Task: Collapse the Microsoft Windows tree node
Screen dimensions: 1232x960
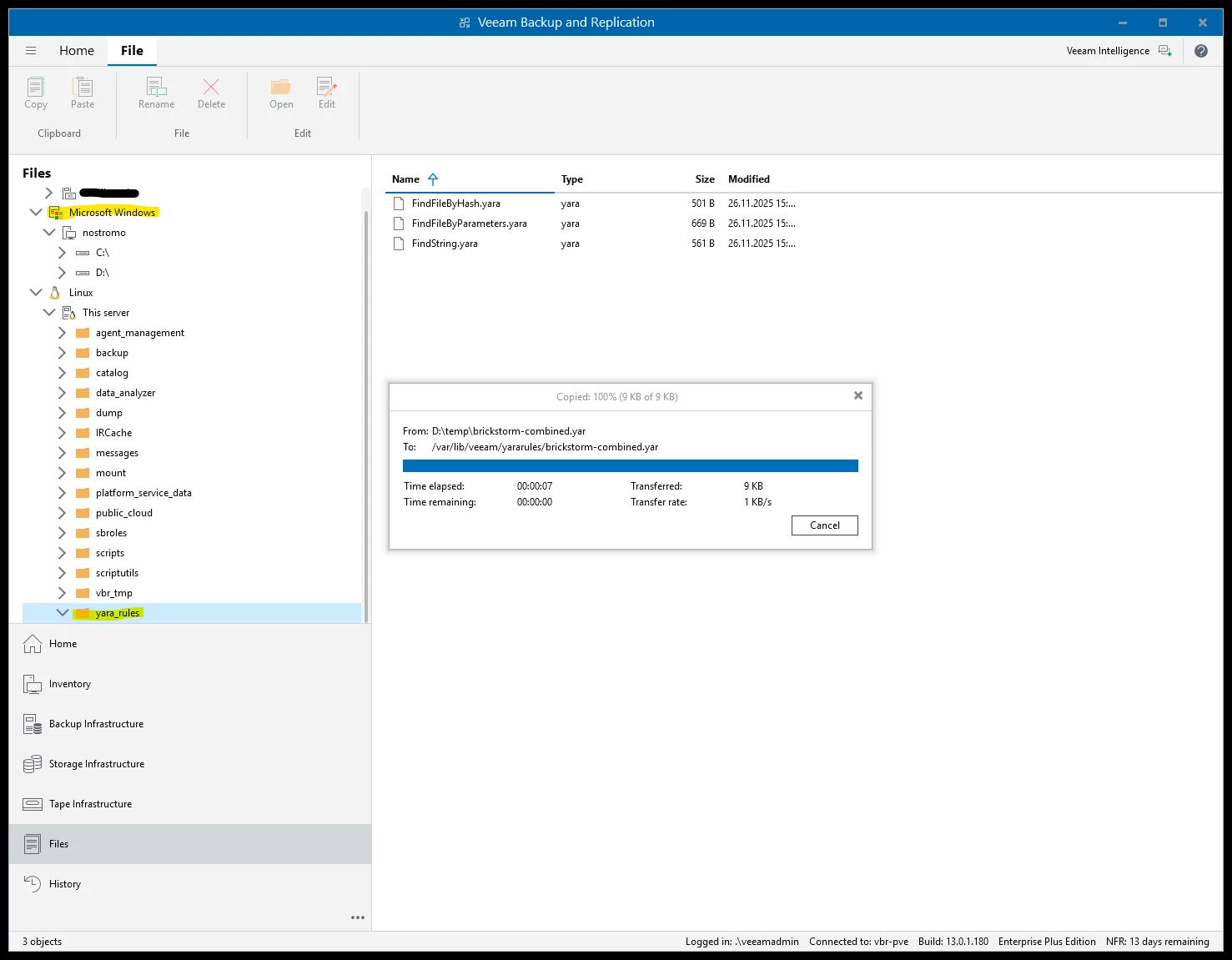Action: (x=36, y=213)
